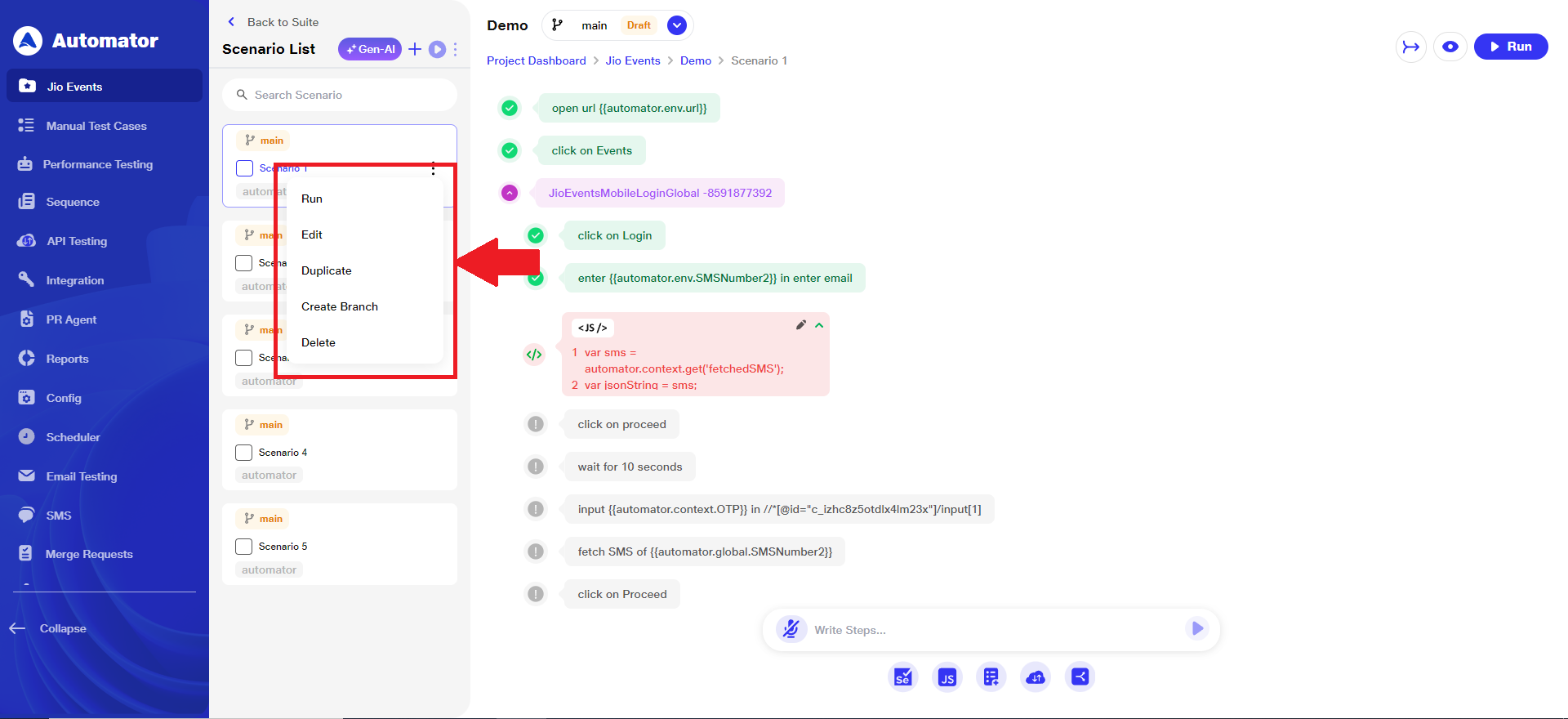Screen dimensions: 1568x719
Task: Click the Gen-AI button
Action: (x=370, y=49)
